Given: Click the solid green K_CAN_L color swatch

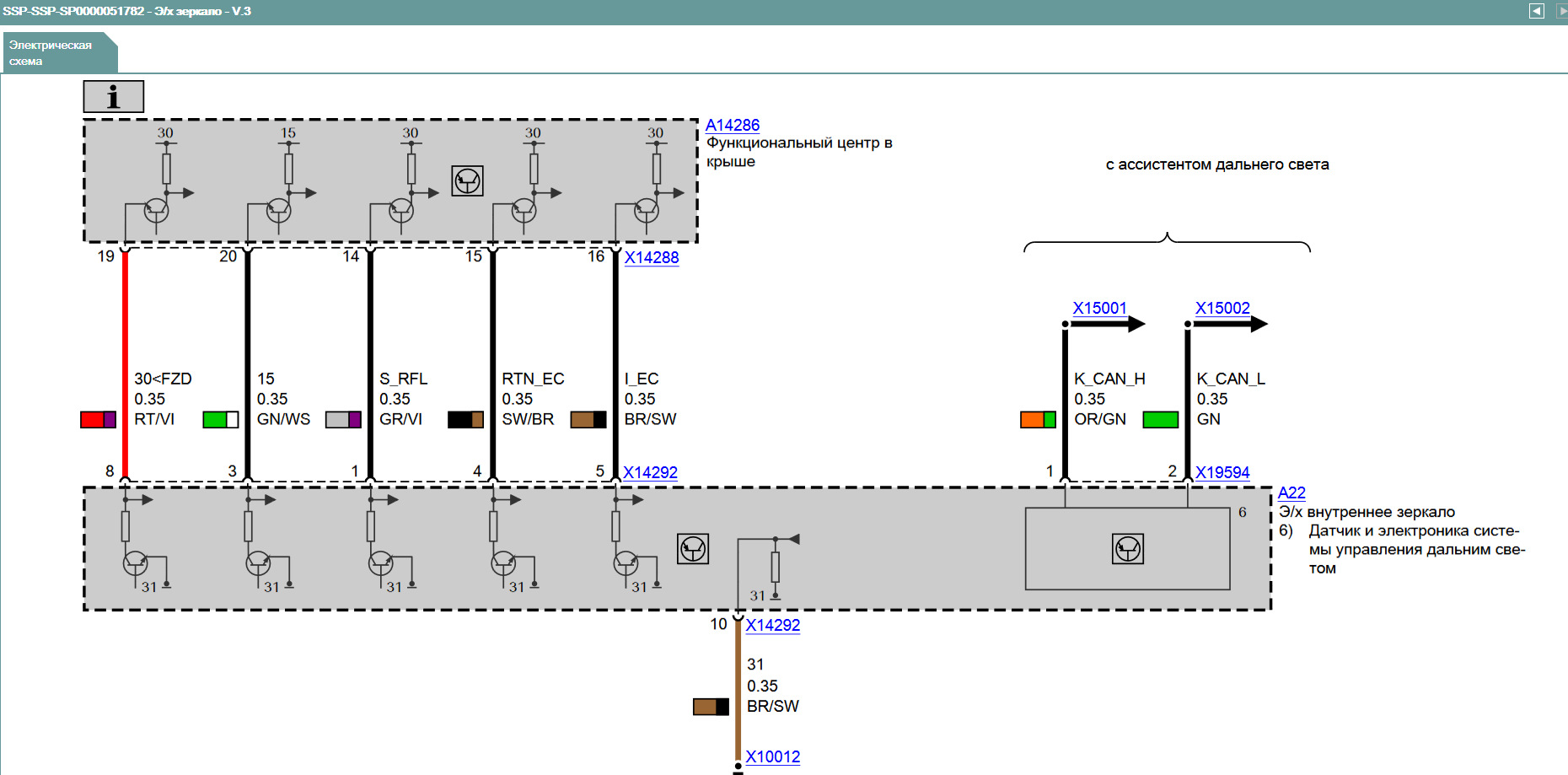Looking at the screenshot, I should point(1160,419).
